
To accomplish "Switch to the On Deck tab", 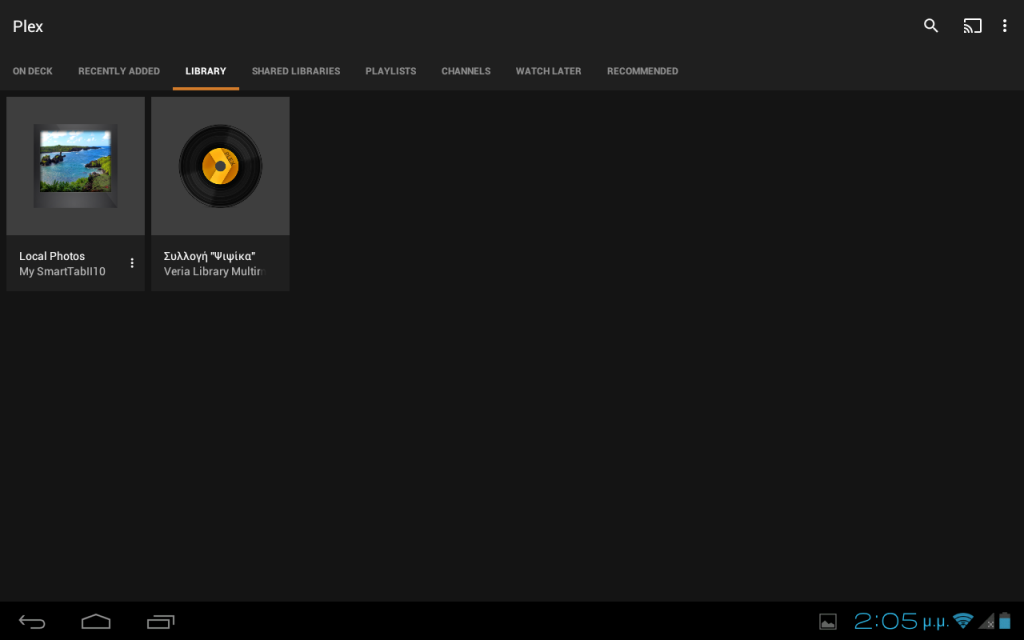I will click(x=33, y=71).
